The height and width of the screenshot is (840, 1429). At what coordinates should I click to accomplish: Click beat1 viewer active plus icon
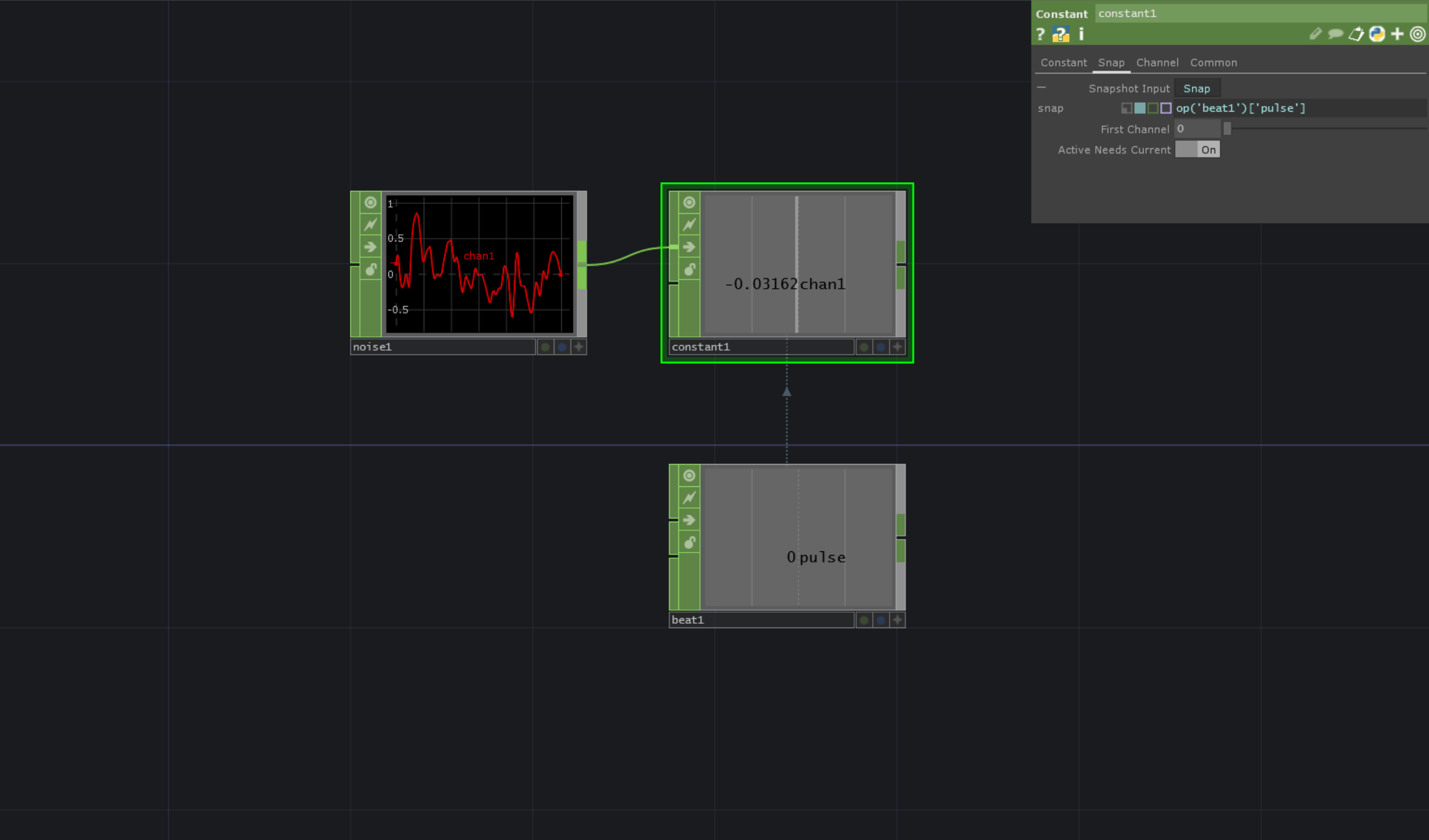click(x=898, y=620)
